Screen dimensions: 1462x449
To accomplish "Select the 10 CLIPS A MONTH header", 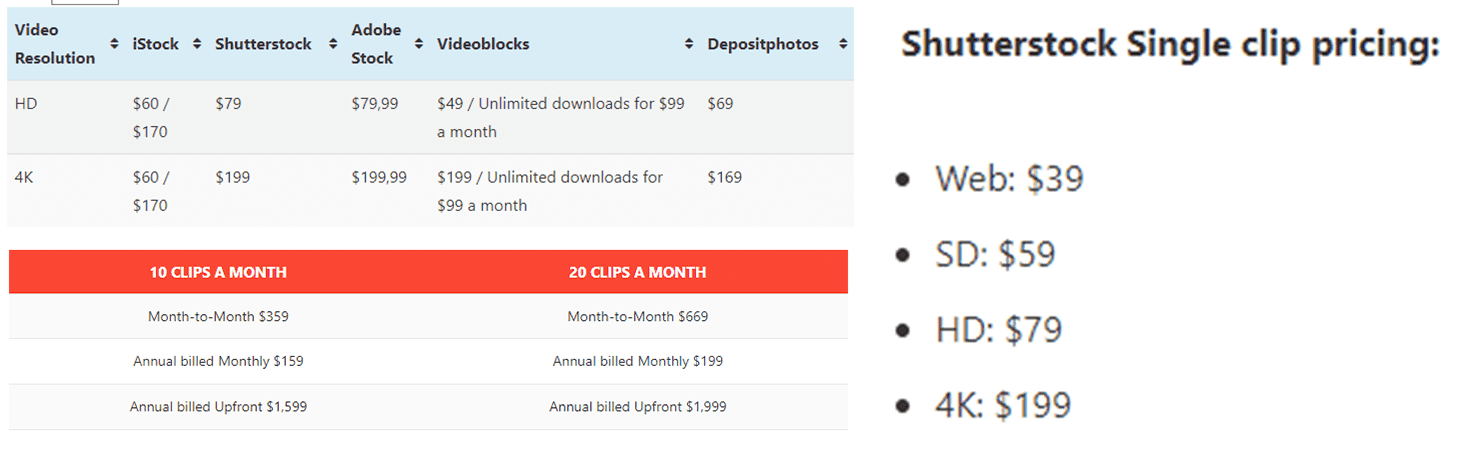I will [x=218, y=272].
